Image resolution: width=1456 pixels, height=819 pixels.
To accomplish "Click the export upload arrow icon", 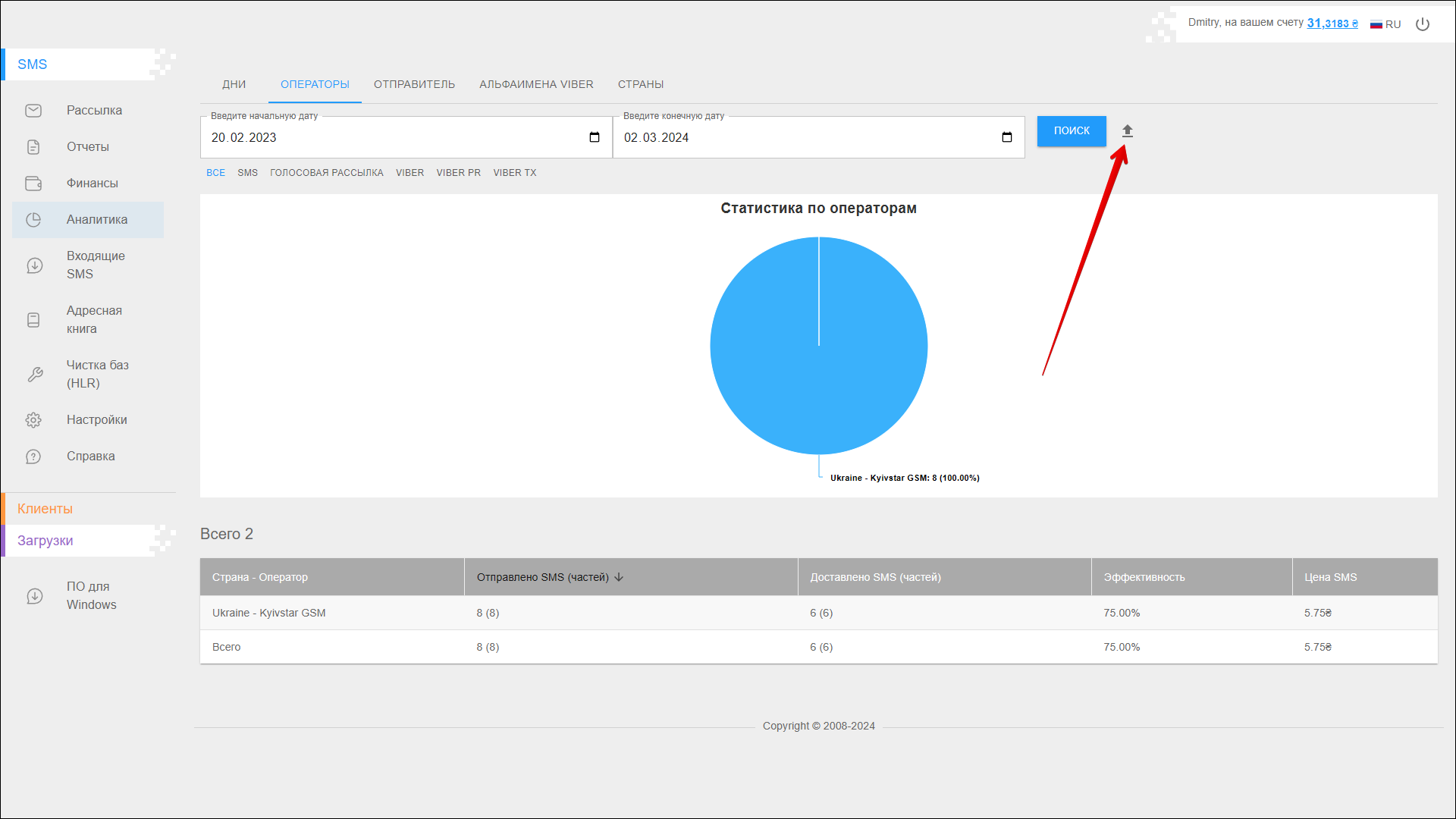I will pos(1128,131).
